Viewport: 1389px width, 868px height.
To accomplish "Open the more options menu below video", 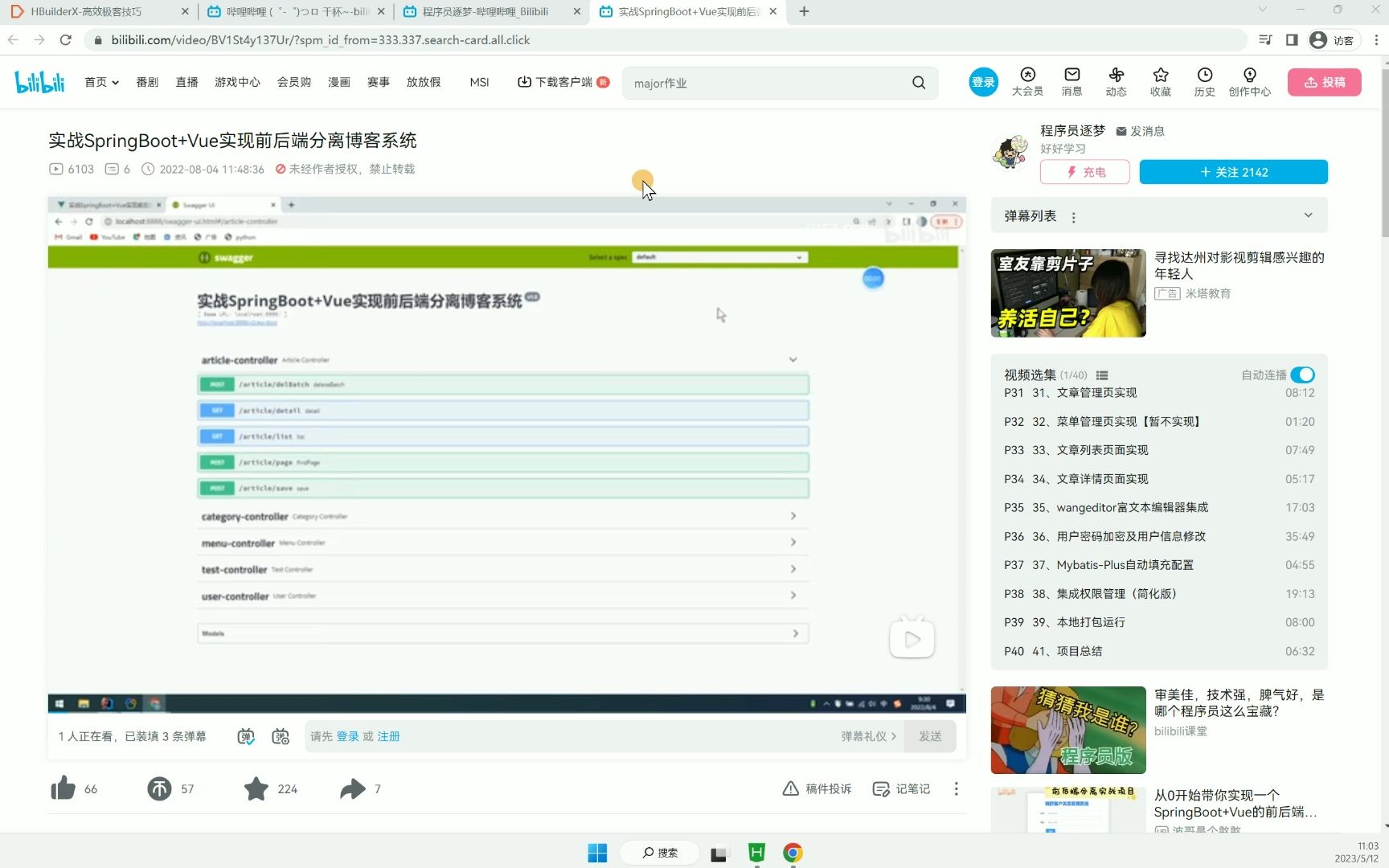I will click(x=956, y=788).
